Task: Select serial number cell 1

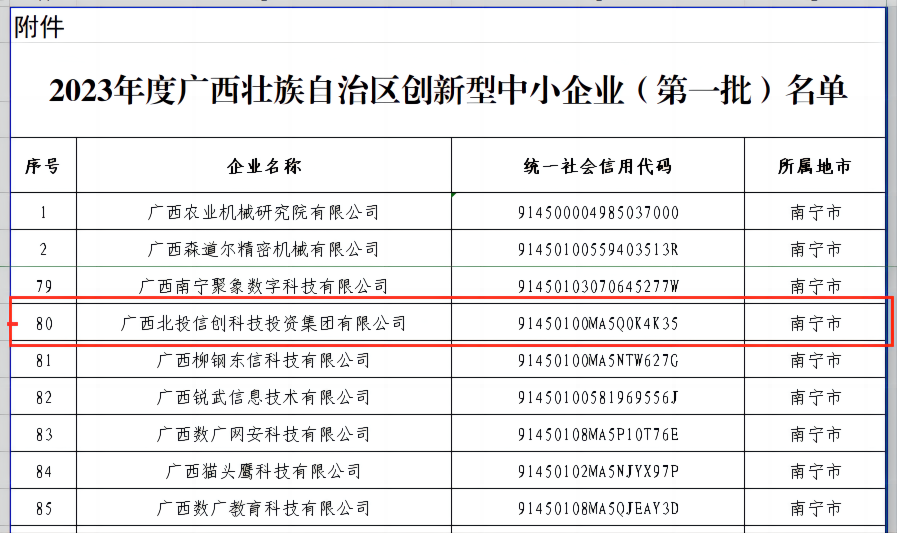Action: pos(43,212)
